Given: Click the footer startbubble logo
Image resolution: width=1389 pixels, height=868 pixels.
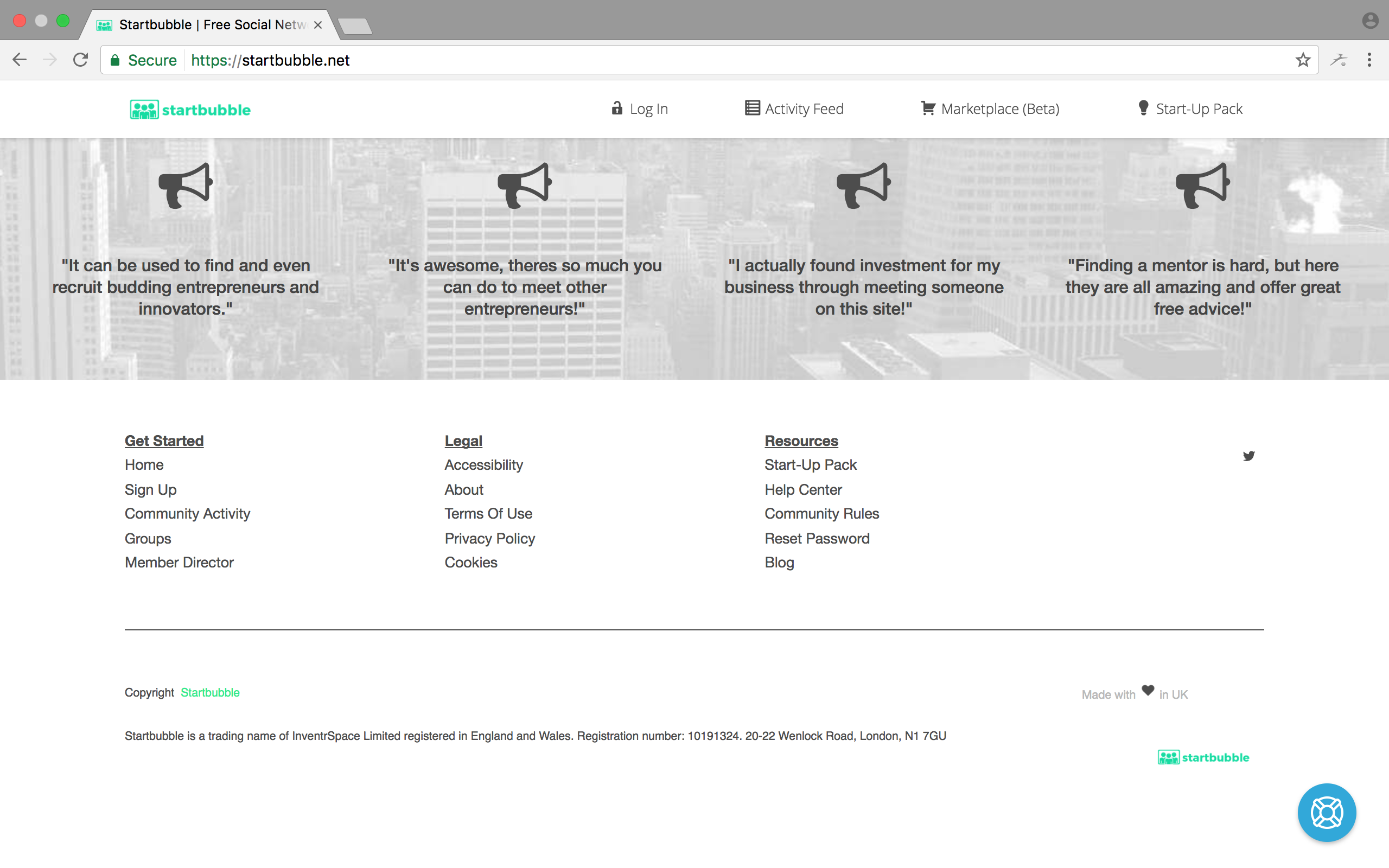Looking at the screenshot, I should 1203,757.
